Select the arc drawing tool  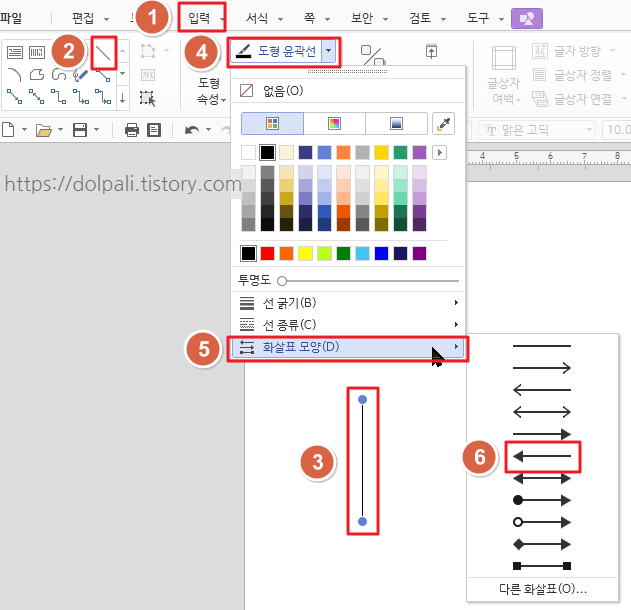click(14, 75)
